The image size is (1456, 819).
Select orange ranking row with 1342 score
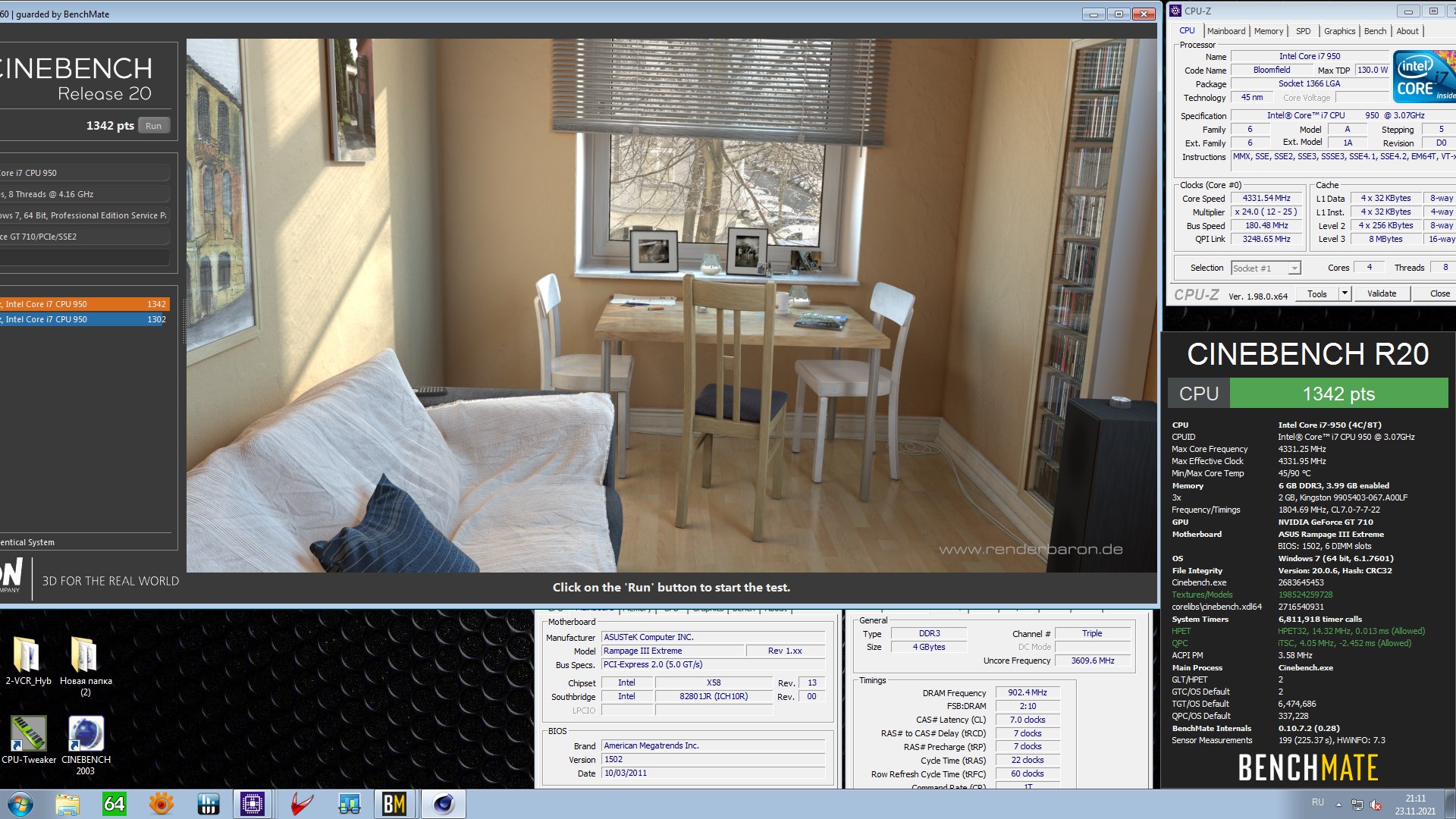tap(84, 304)
